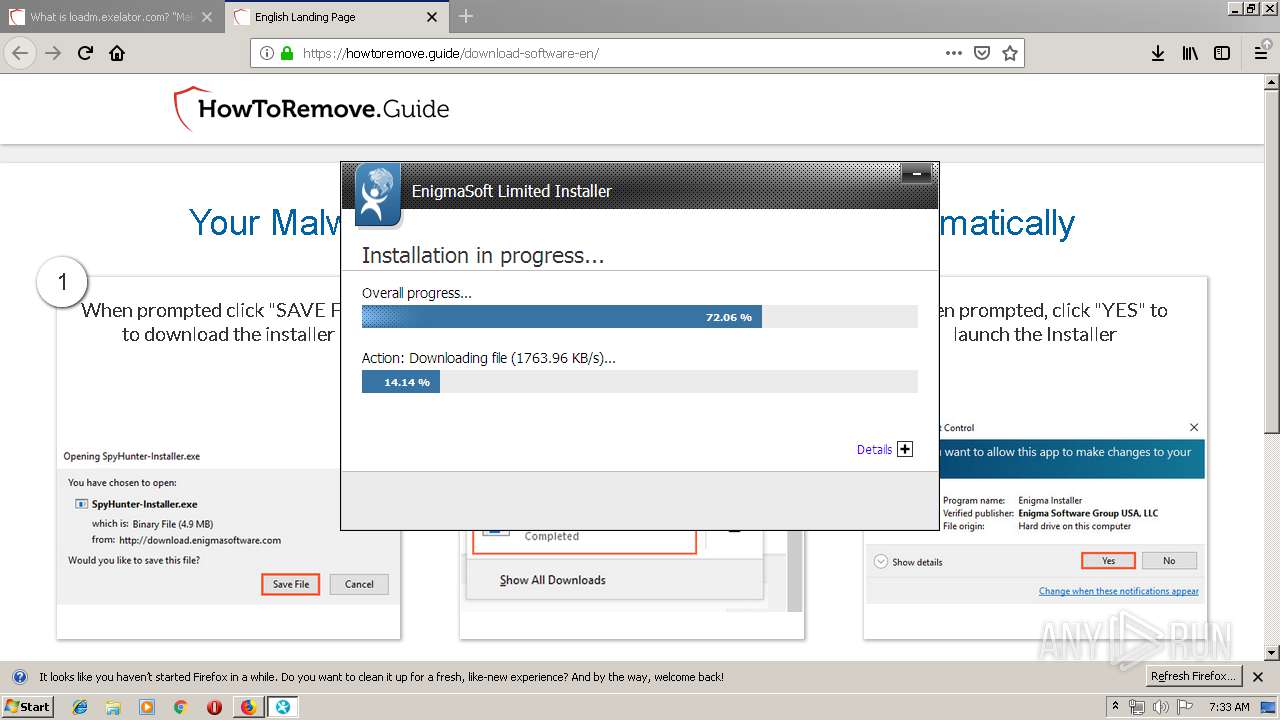Click the browser forward arrow

53,53
